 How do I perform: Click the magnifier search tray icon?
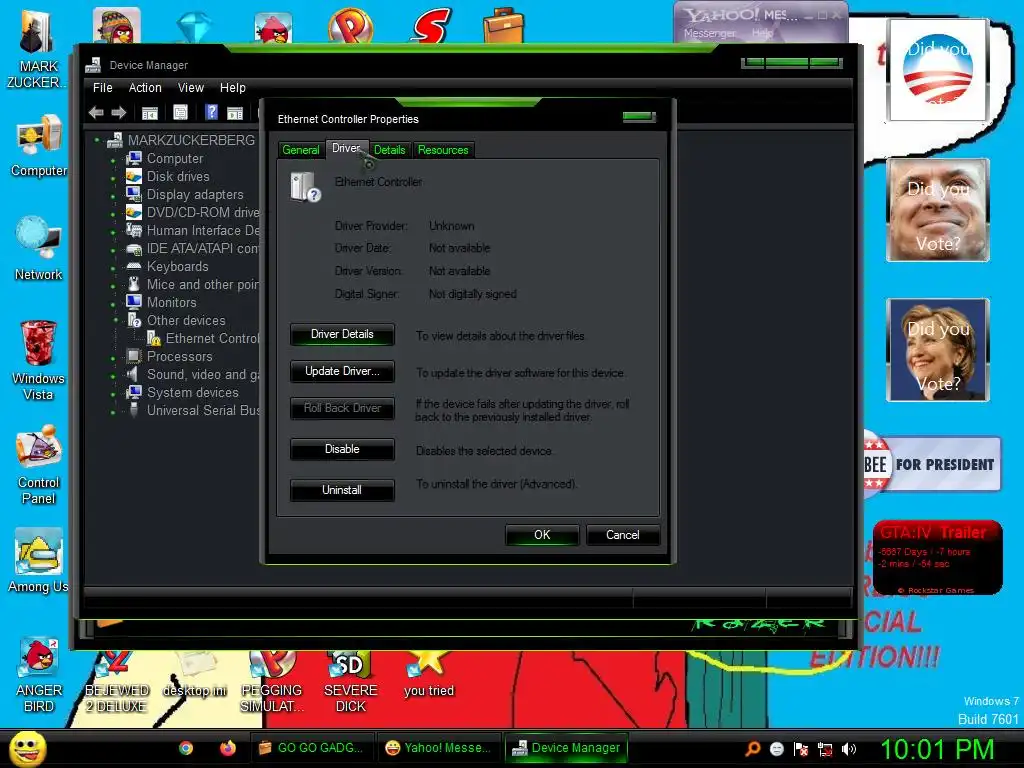752,749
